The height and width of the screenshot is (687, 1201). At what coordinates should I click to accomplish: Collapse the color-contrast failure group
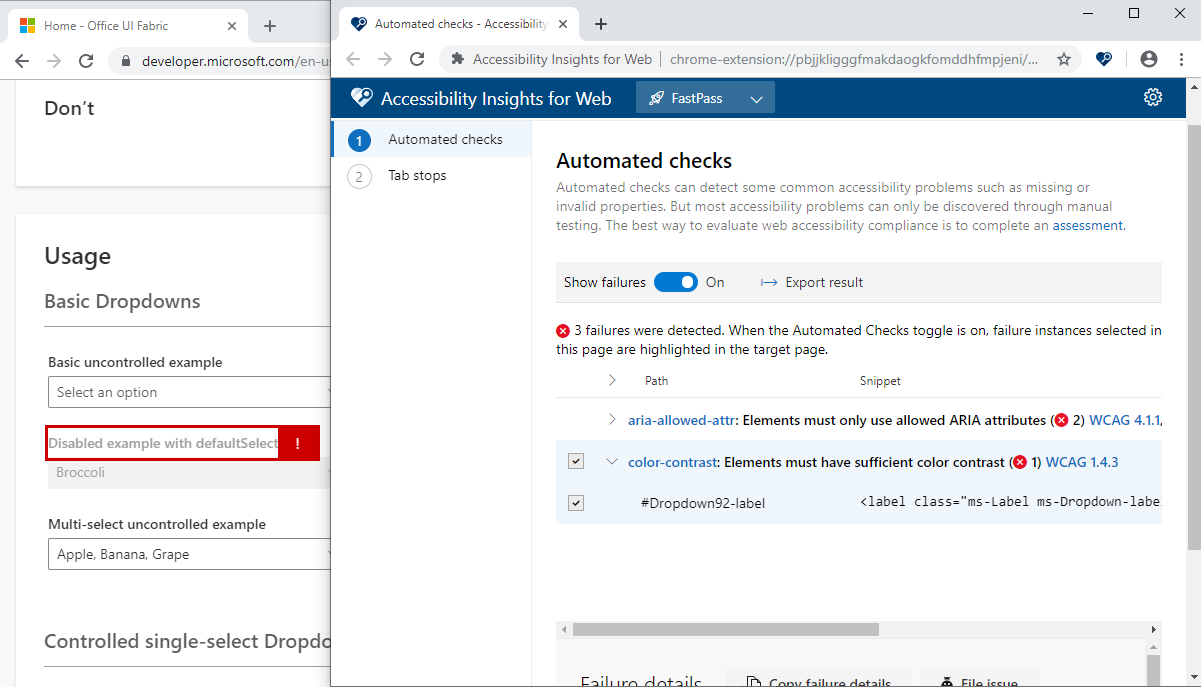612,461
